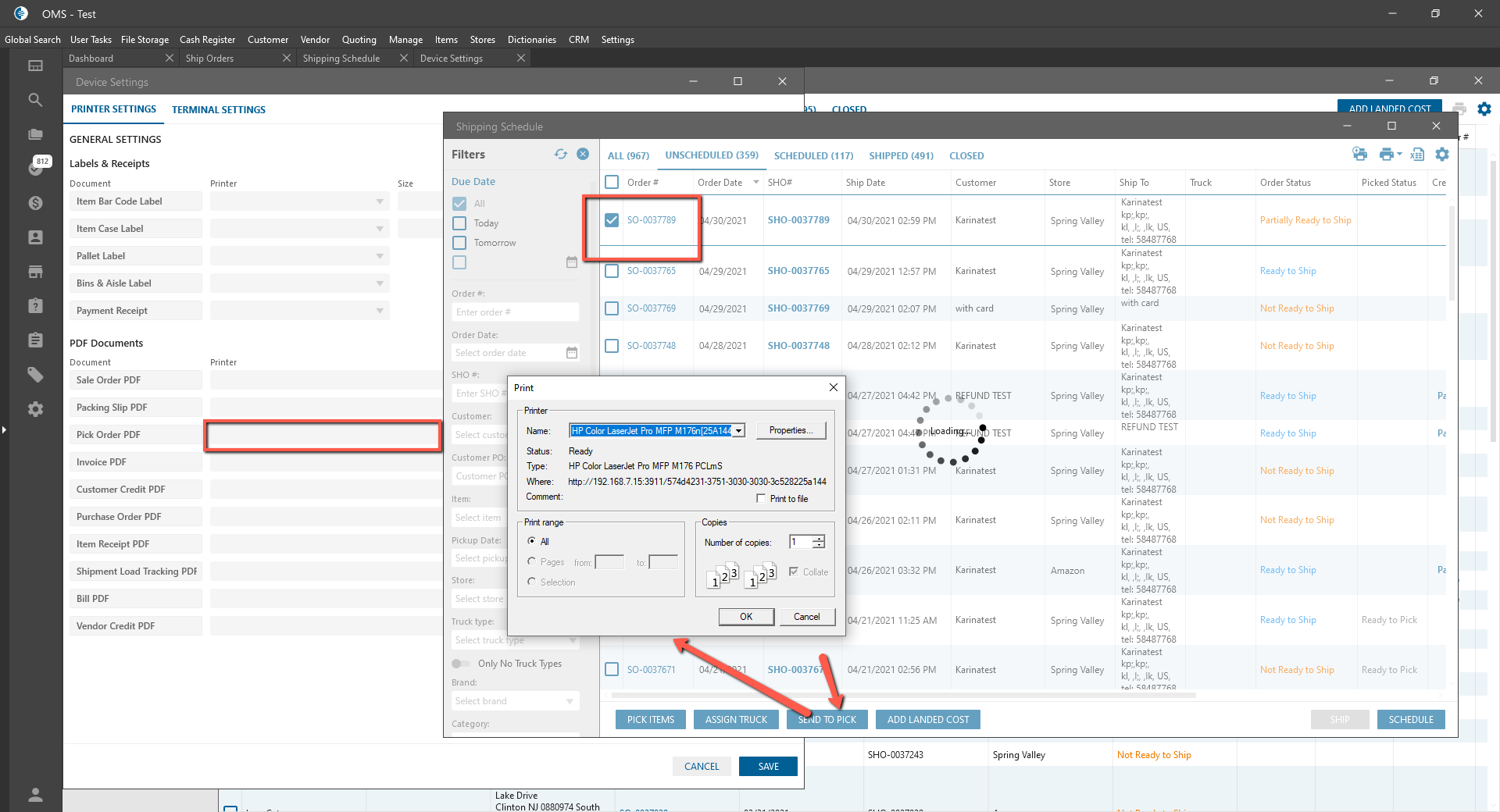The width and height of the screenshot is (1500, 812).
Task: Click the Assign Truck button
Action: tap(736, 720)
